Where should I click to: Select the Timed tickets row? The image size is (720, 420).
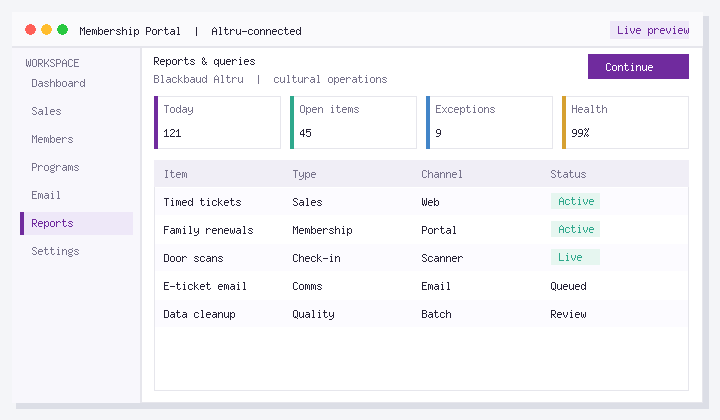(x=421, y=202)
